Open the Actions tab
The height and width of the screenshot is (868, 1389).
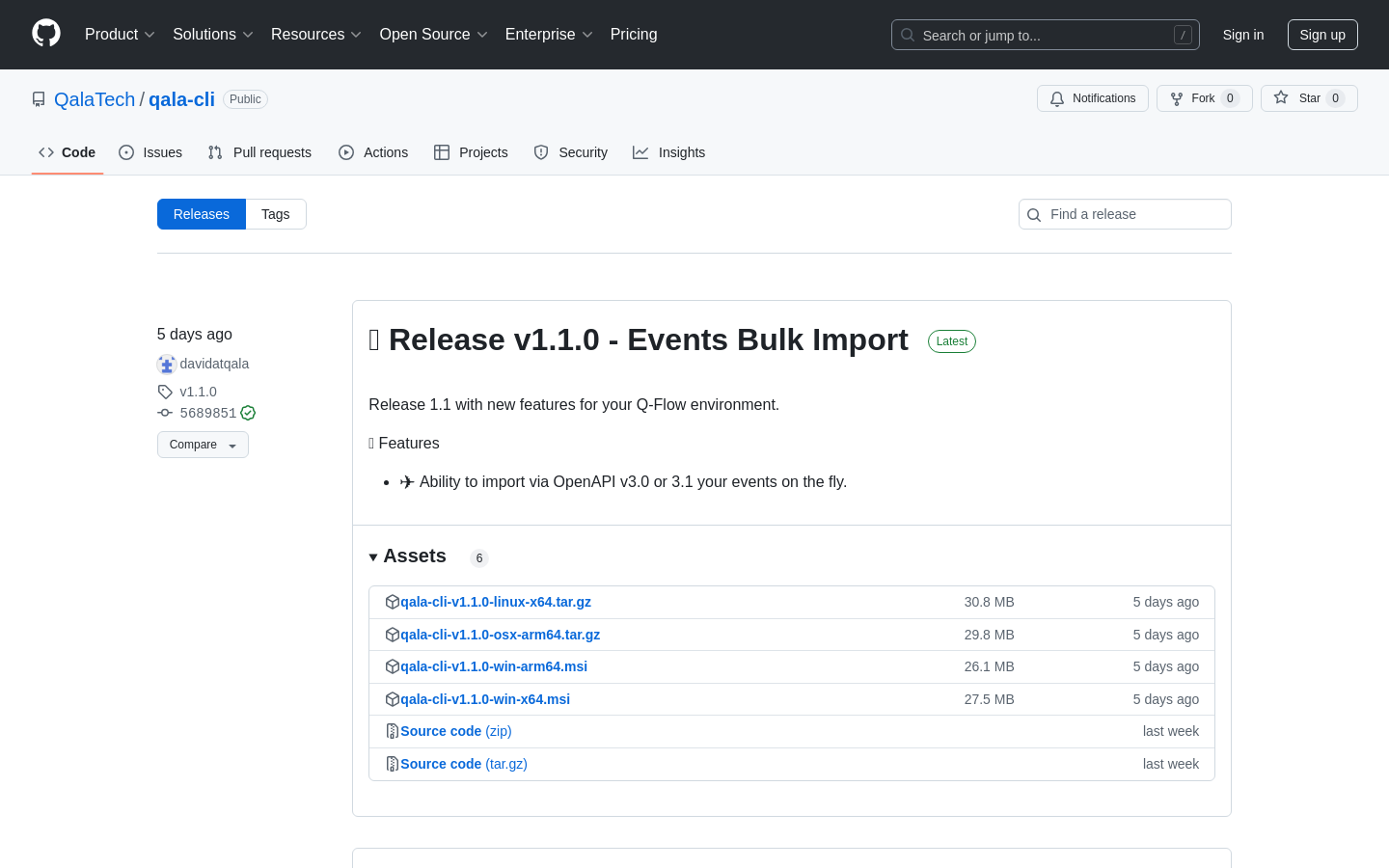click(x=373, y=152)
